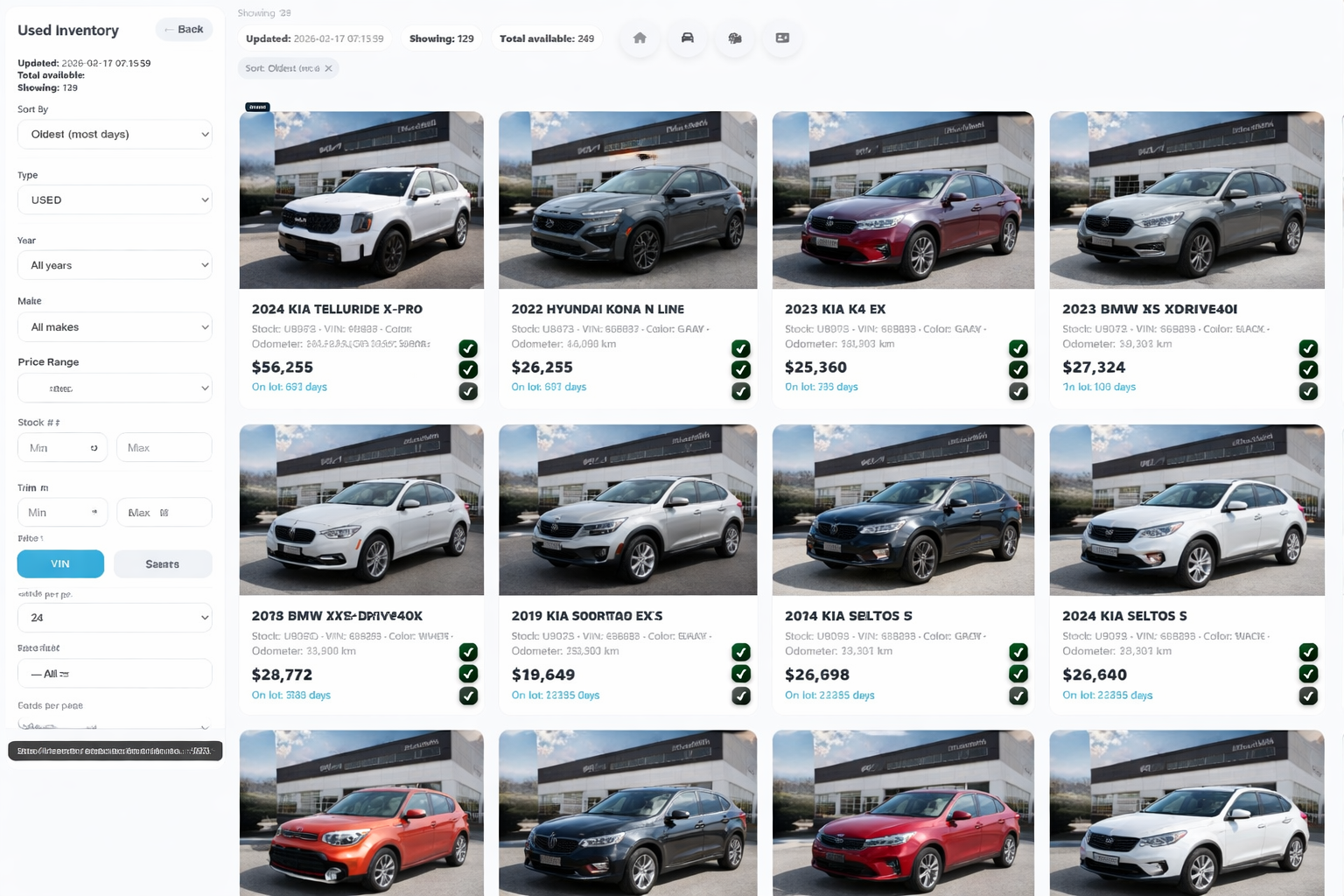Click the small black badge above Telluride photo
This screenshot has width=1344, height=896.
point(258,107)
